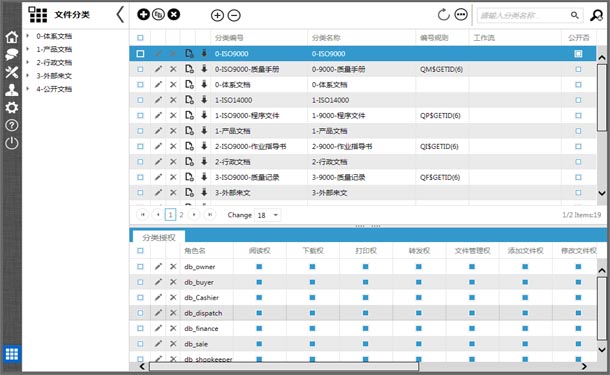This screenshot has height=375, width=610.
Task: Sort by 分类编号 column header
Action: click(229, 38)
